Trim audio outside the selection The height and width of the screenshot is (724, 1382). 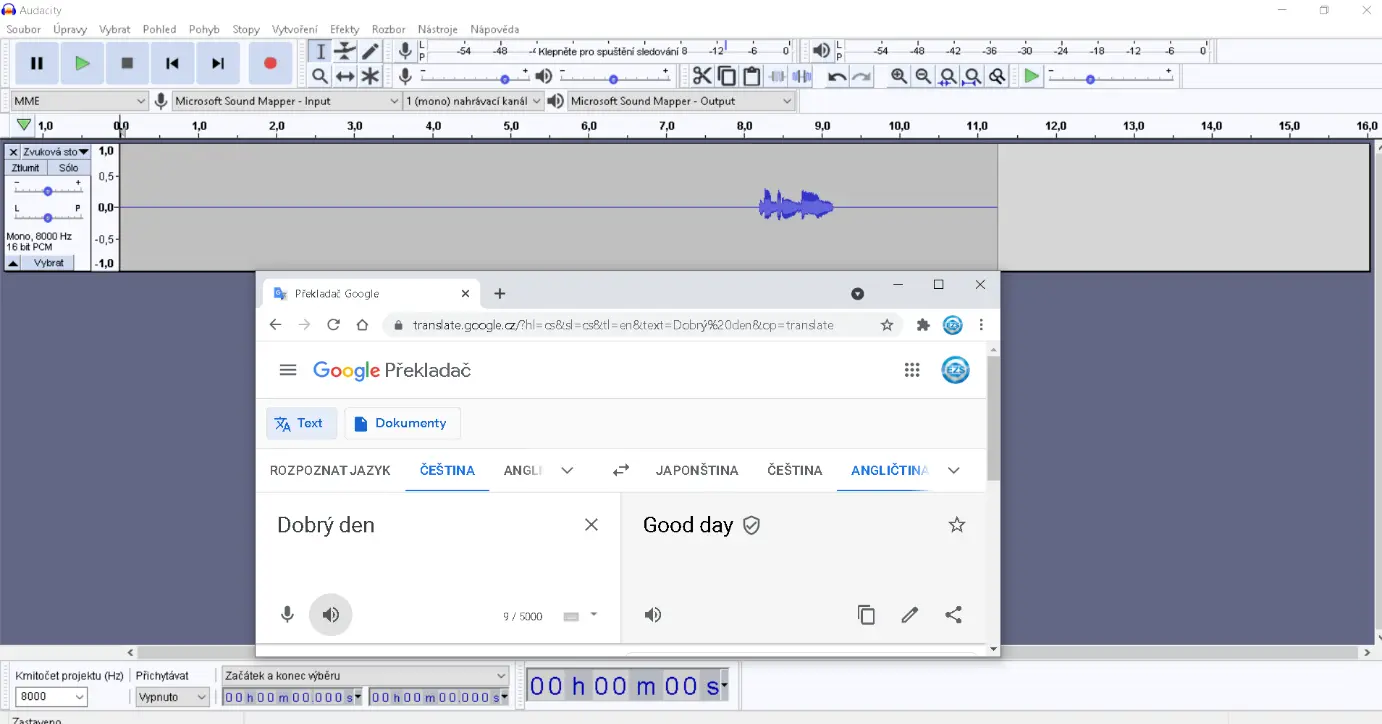coord(777,76)
